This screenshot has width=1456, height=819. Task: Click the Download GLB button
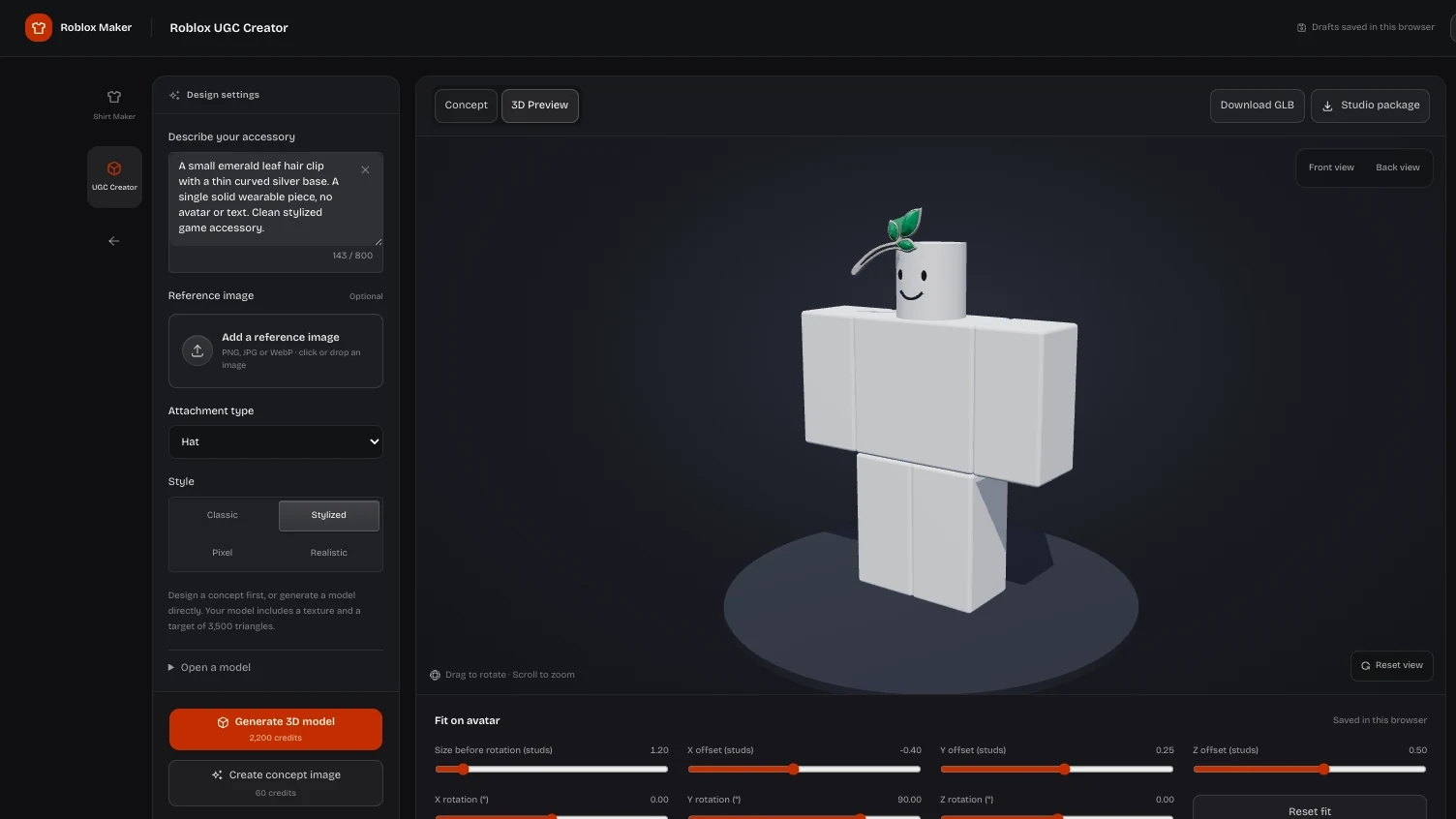[x=1258, y=106]
